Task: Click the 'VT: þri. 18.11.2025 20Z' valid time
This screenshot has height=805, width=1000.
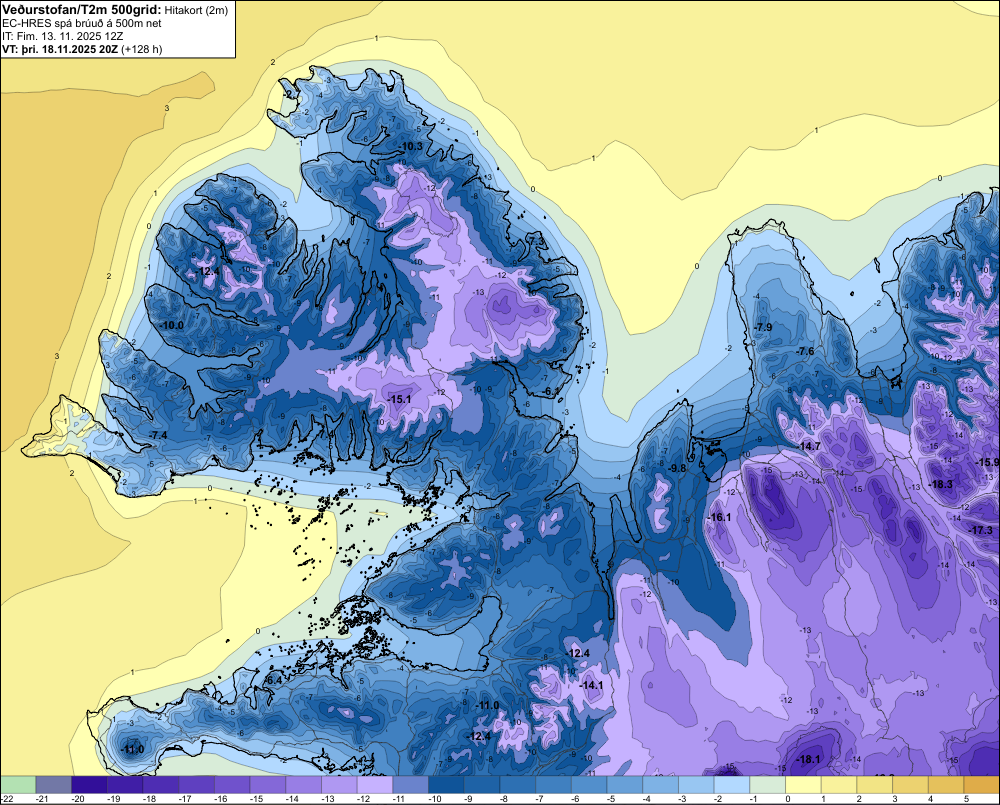Action: pyautogui.click(x=60, y=49)
